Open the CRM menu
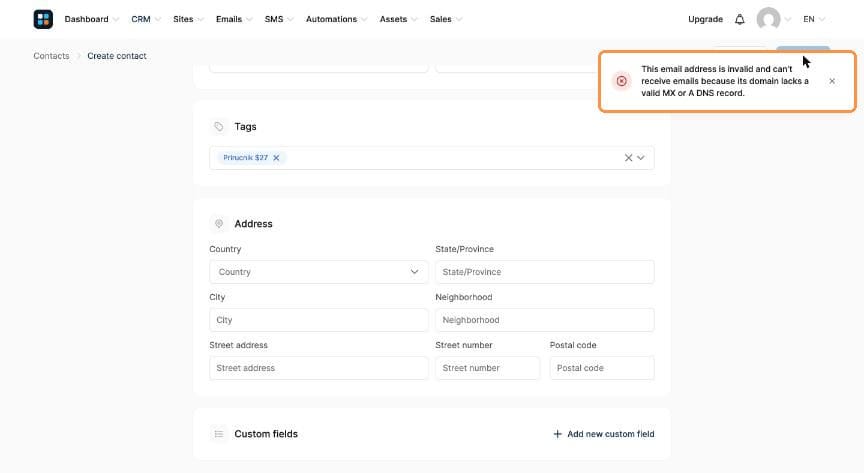 [x=146, y=19]
